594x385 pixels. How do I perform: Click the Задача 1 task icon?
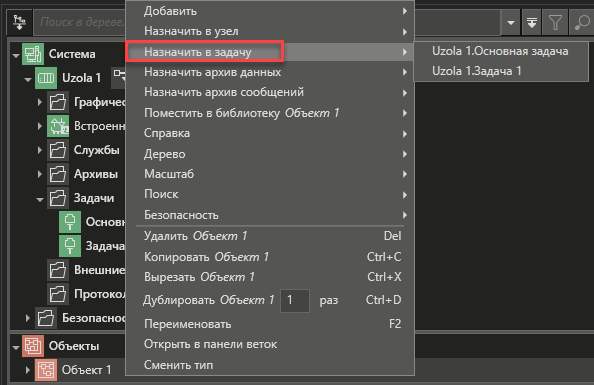tap(70, 246)
